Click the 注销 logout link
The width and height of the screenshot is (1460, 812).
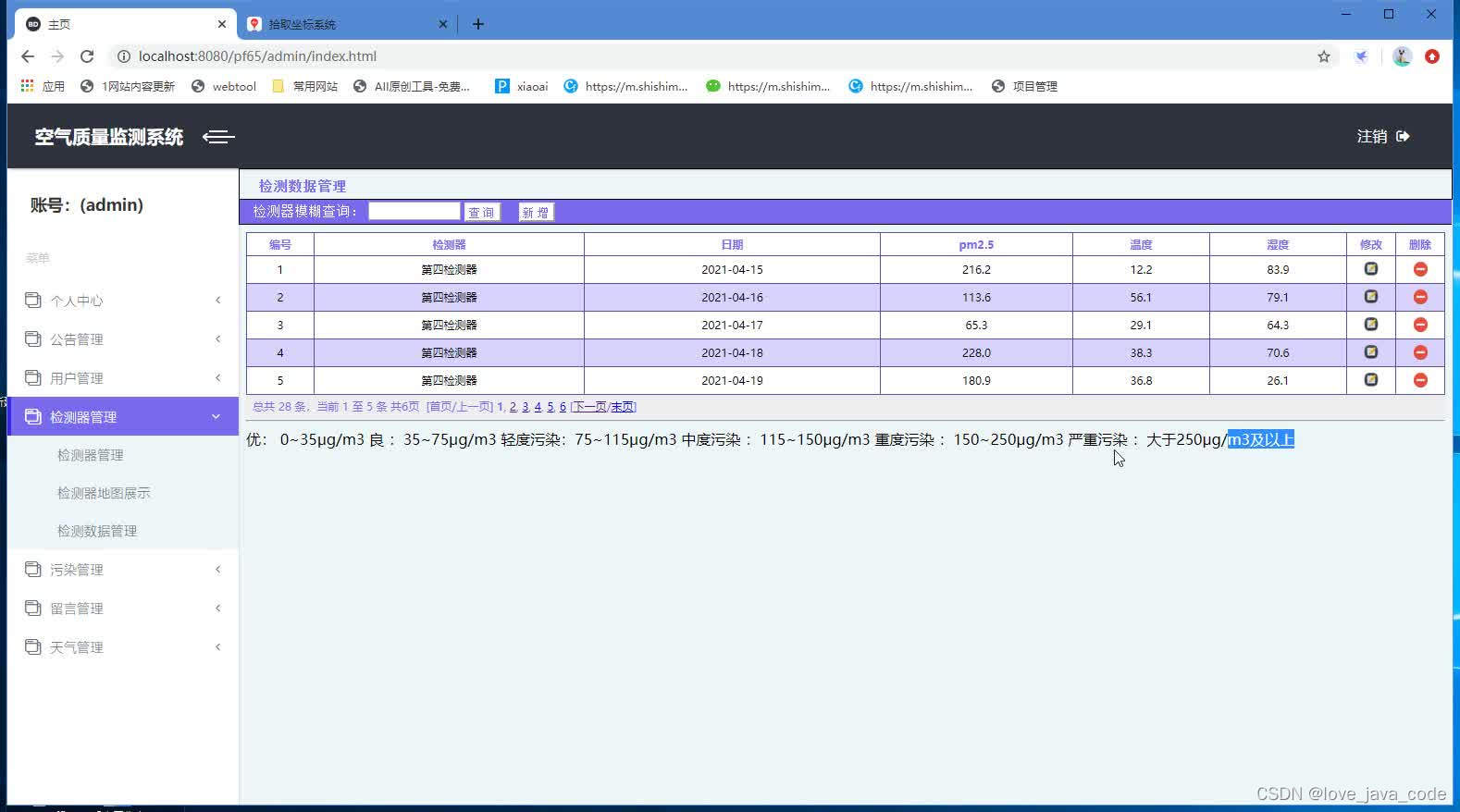(x=1372, y=136)
